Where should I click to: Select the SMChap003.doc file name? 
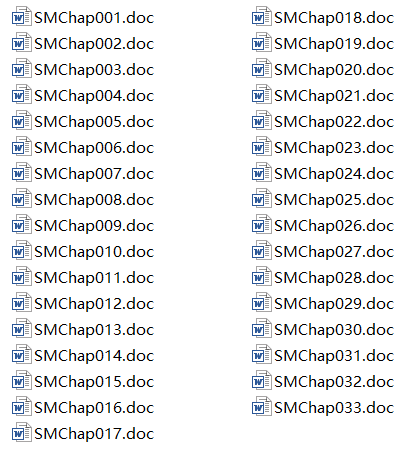[94, 70]
